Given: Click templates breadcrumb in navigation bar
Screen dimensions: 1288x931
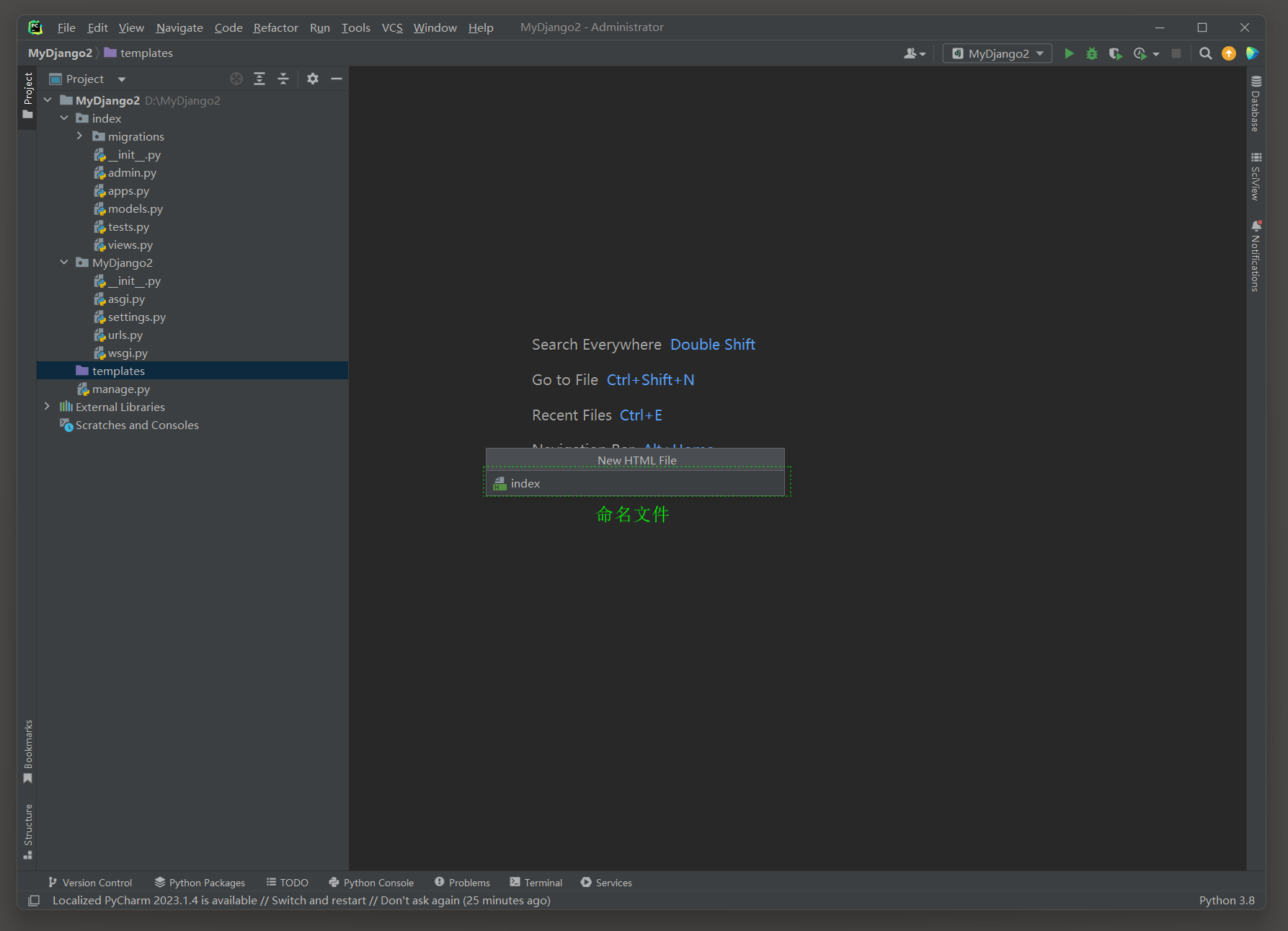Looking at the screenshot, I should point(138,53).
